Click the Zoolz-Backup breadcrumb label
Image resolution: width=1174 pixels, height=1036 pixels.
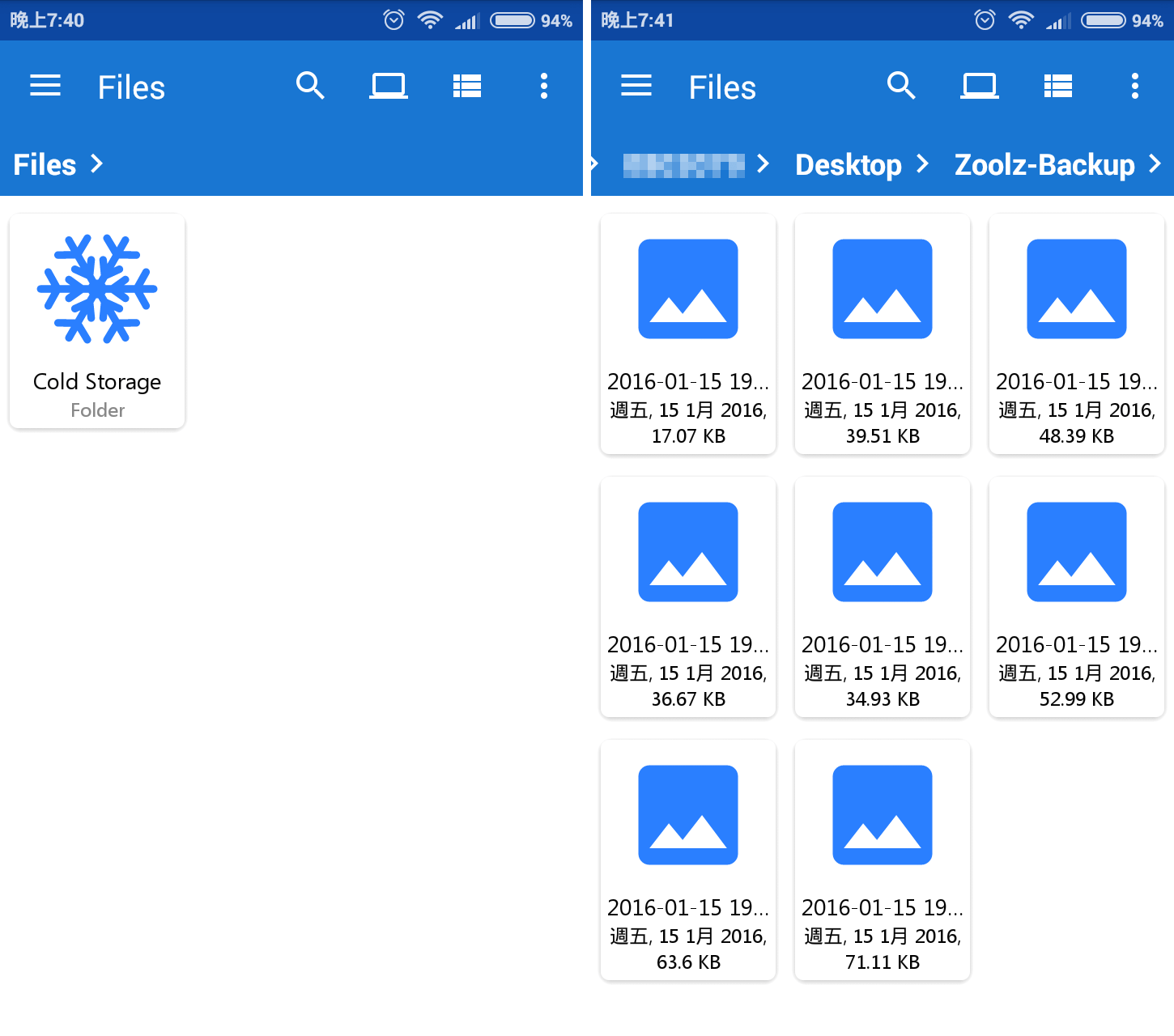(x=1044, y=164)
